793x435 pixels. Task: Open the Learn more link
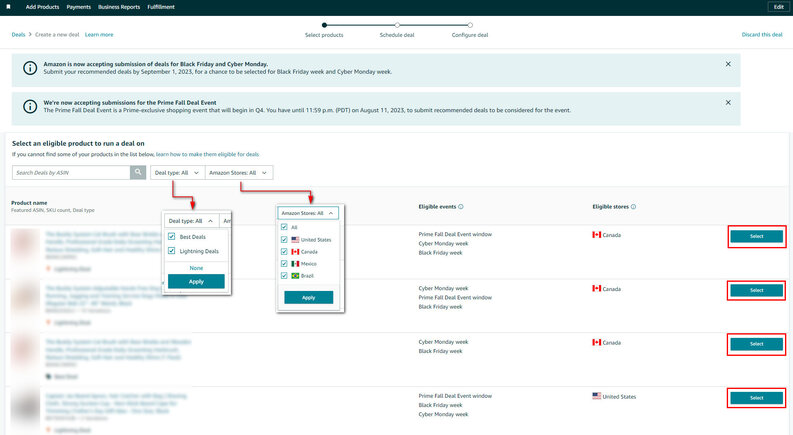pyautogui.click(x=99, y=34)
